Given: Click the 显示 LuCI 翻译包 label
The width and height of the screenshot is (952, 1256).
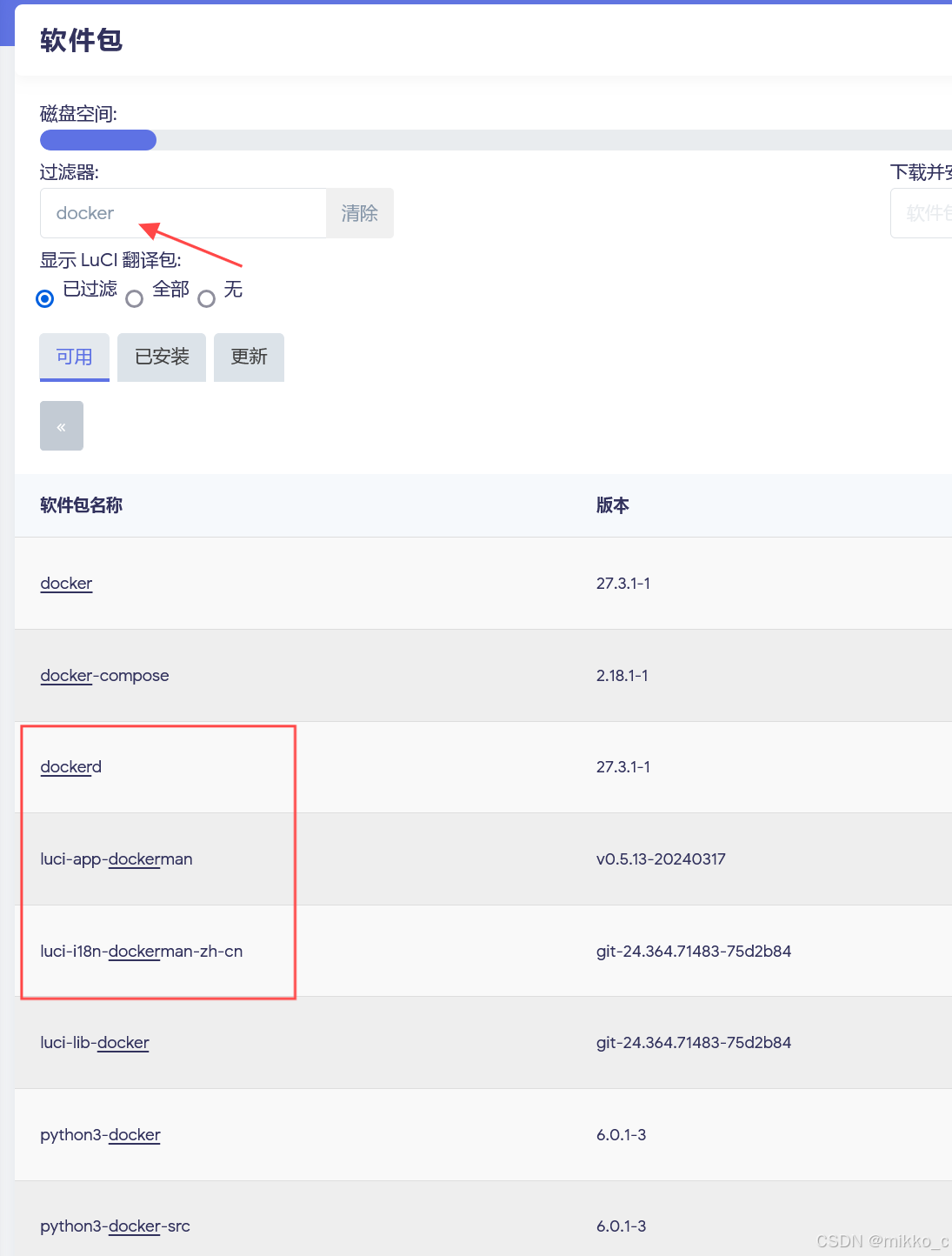Looking at the screenshot, I should point(110,260).
